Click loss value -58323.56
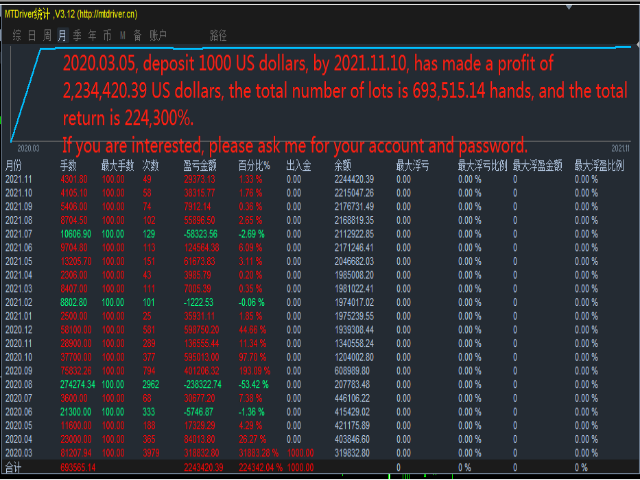Image resolution: width=640 pixels, height=480 pixels. [x=200, y=234]
